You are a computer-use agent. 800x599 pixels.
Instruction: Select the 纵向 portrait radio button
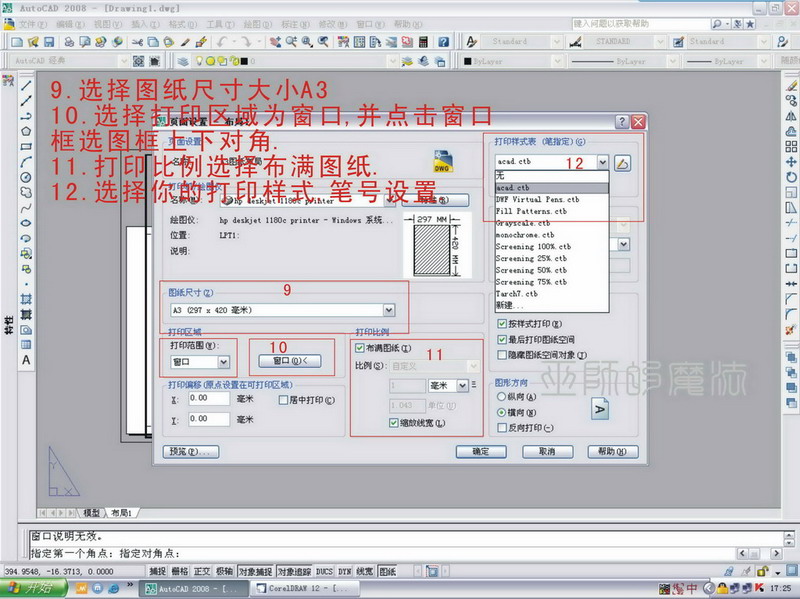coord(502,396)
